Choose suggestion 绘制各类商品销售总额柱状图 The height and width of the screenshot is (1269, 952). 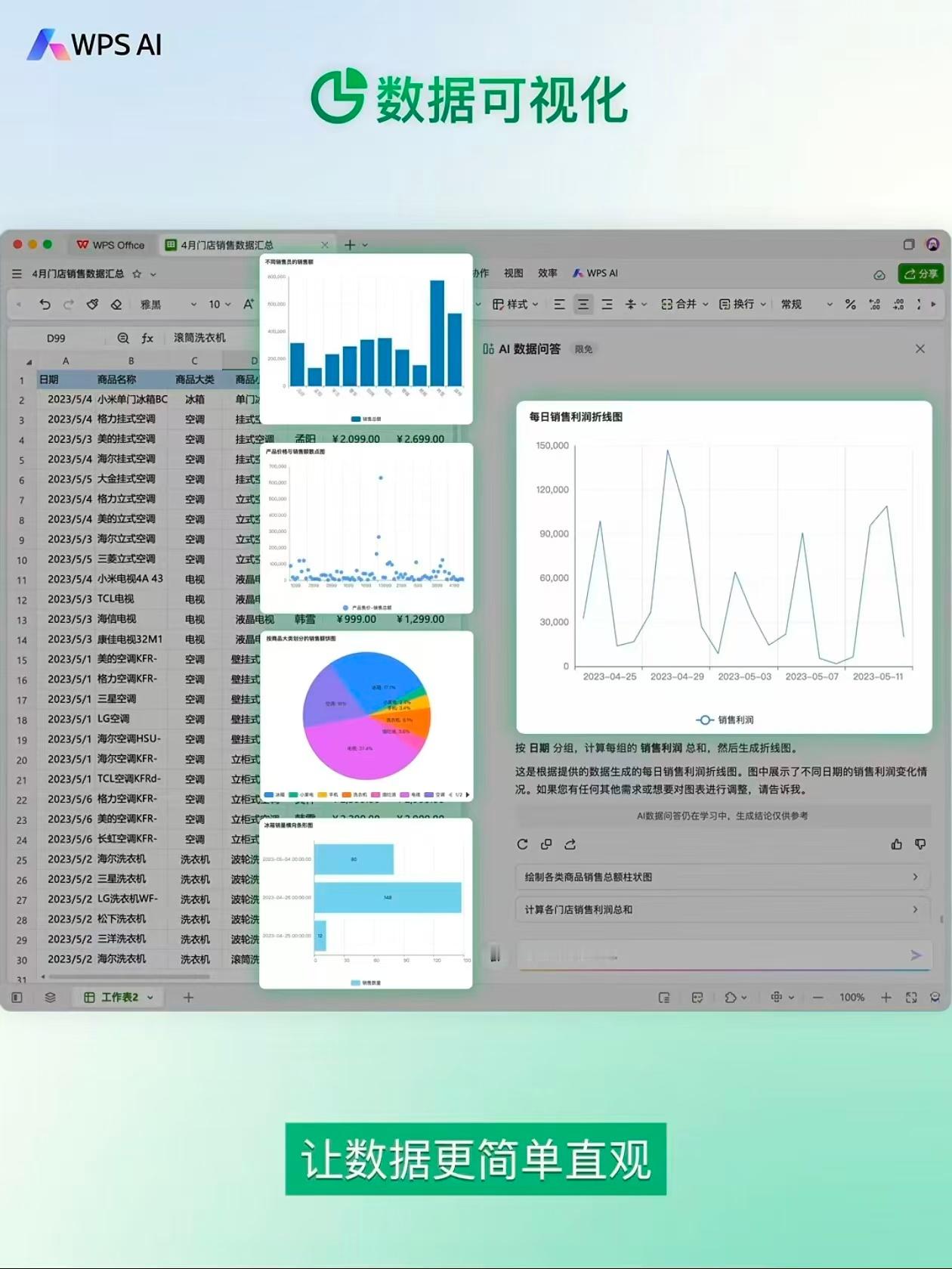click(x=722, y=877)
